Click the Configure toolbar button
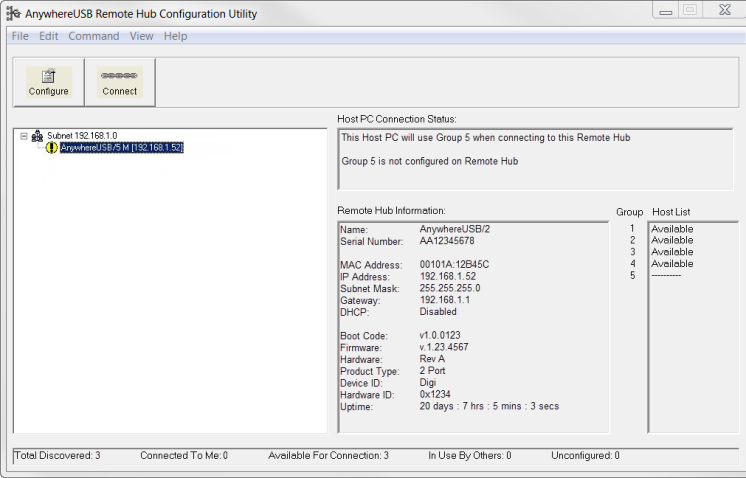Image resolution: width=746 pixels, height=478 pixels. tap(49, 82)
